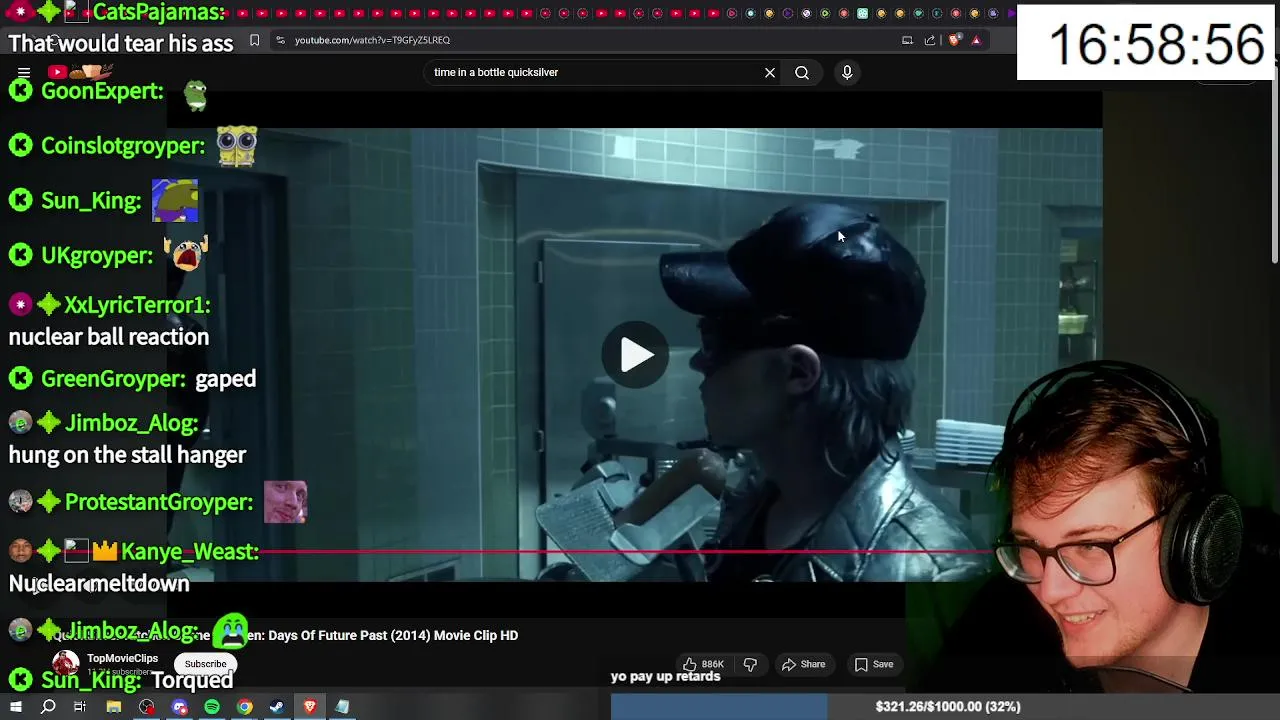Click chat username Kanye_Weast
Image resolution: width=1280 pixels, height=720 pixels.
[x=190, y=551]
